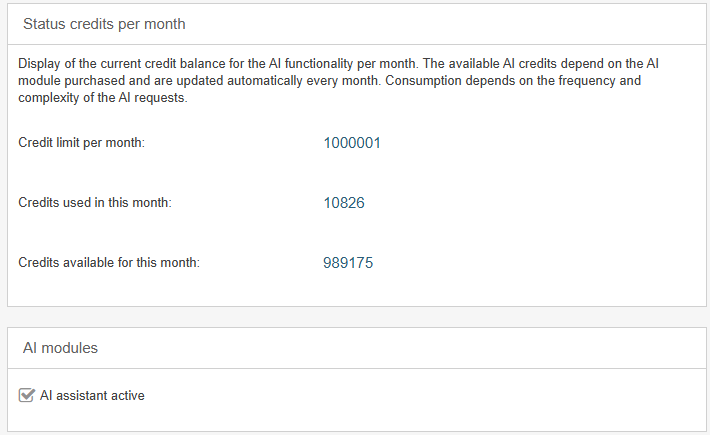Select the "Status credits per month" panel header
The width and height of the screenshot is (710, 435).
[x=104, y=23]
